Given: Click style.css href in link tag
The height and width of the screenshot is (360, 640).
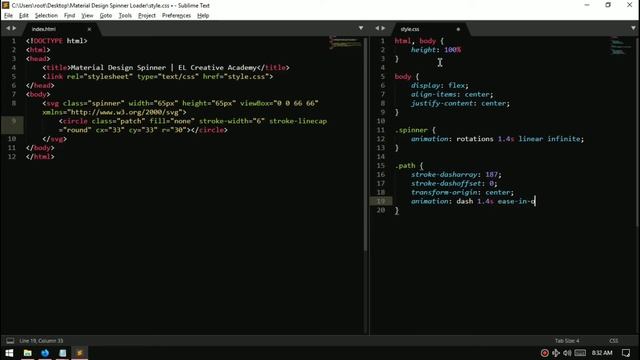Looking at the screenshot, I should tap(246, 77).
